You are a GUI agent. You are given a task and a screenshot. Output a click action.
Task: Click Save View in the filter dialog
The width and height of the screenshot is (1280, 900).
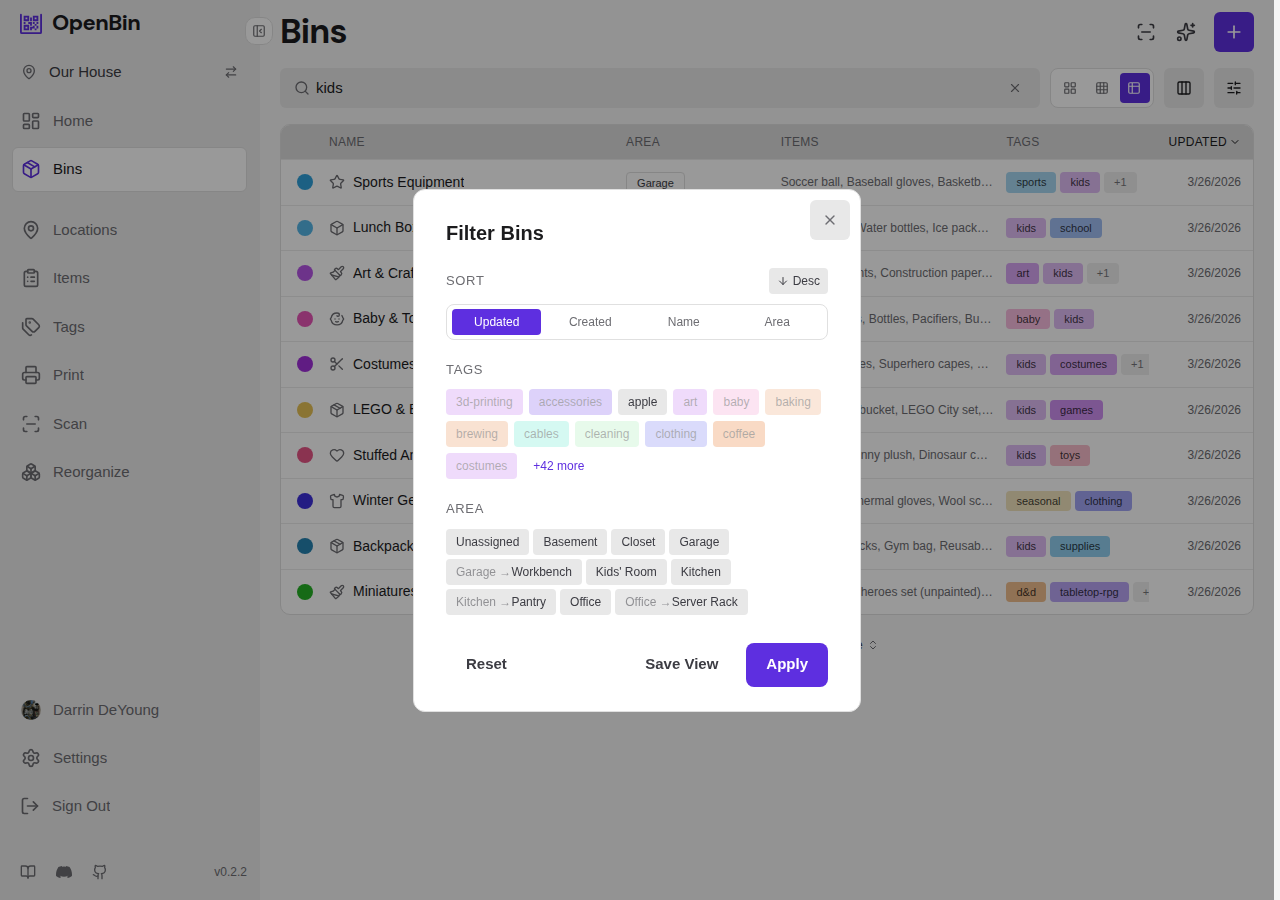(x=682, y=664)
